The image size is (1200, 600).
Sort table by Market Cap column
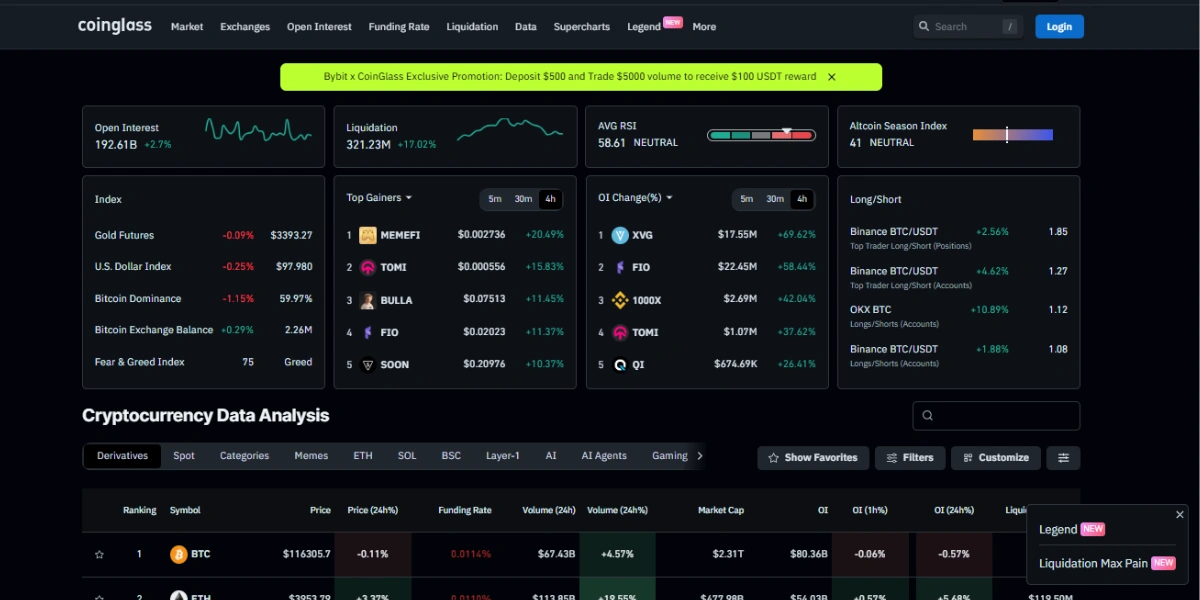tap(721, 510)
